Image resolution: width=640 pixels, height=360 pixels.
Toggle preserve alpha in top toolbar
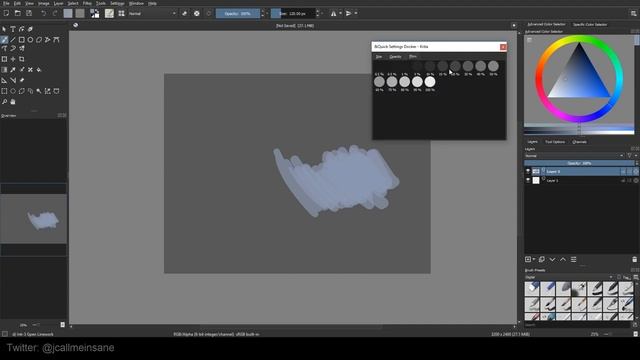point(197,13)
